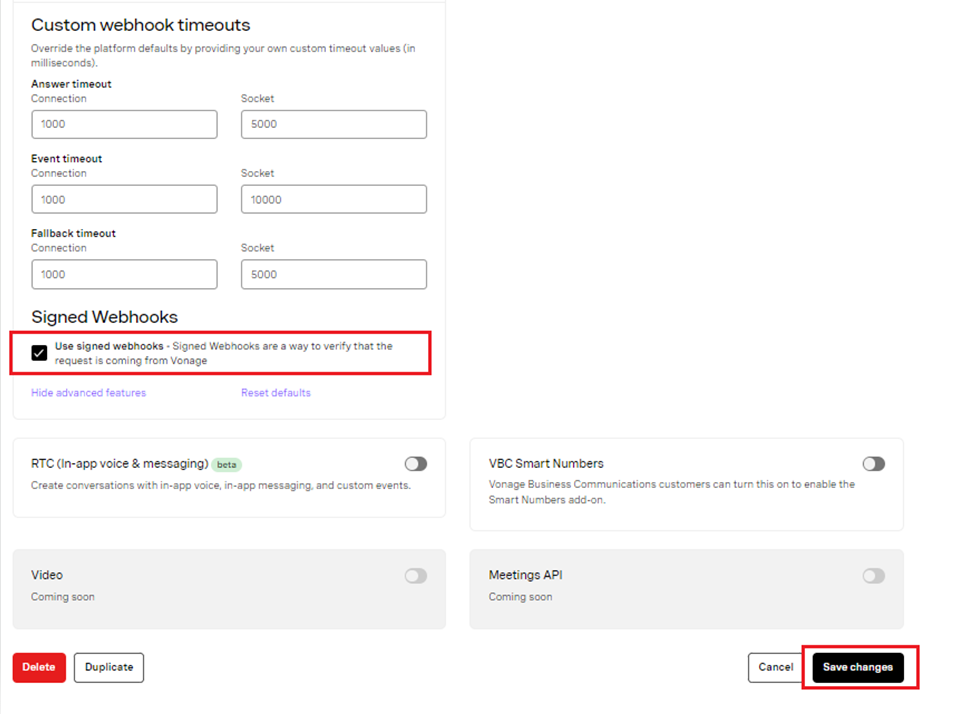Image resolution: width=968 pixels, height=714 pixels.
Task: Click Coming soon text under Meetings API
Action: 520,597
